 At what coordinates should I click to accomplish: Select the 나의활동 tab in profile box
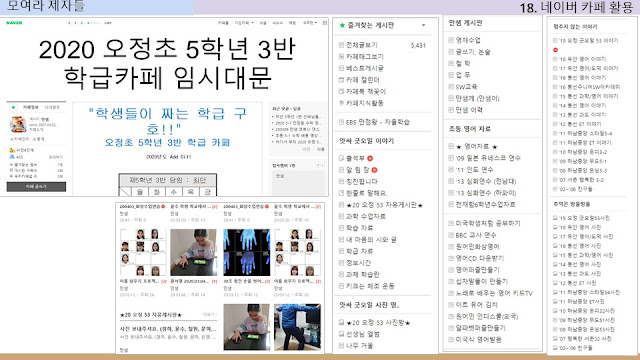(x=52, y=107)
